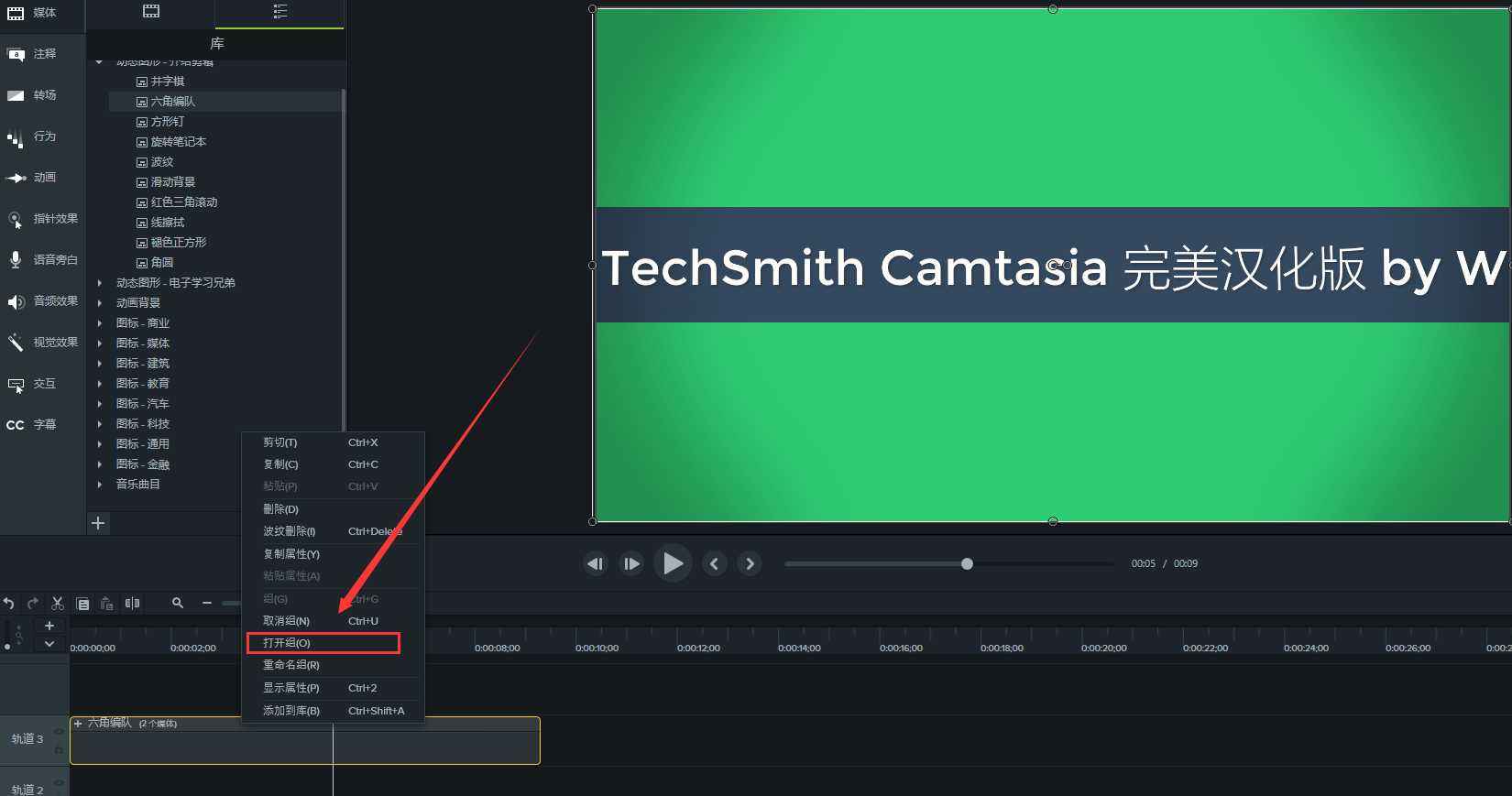
Task: Choose 删除(D) from context menu
Action: click(333, 509)
